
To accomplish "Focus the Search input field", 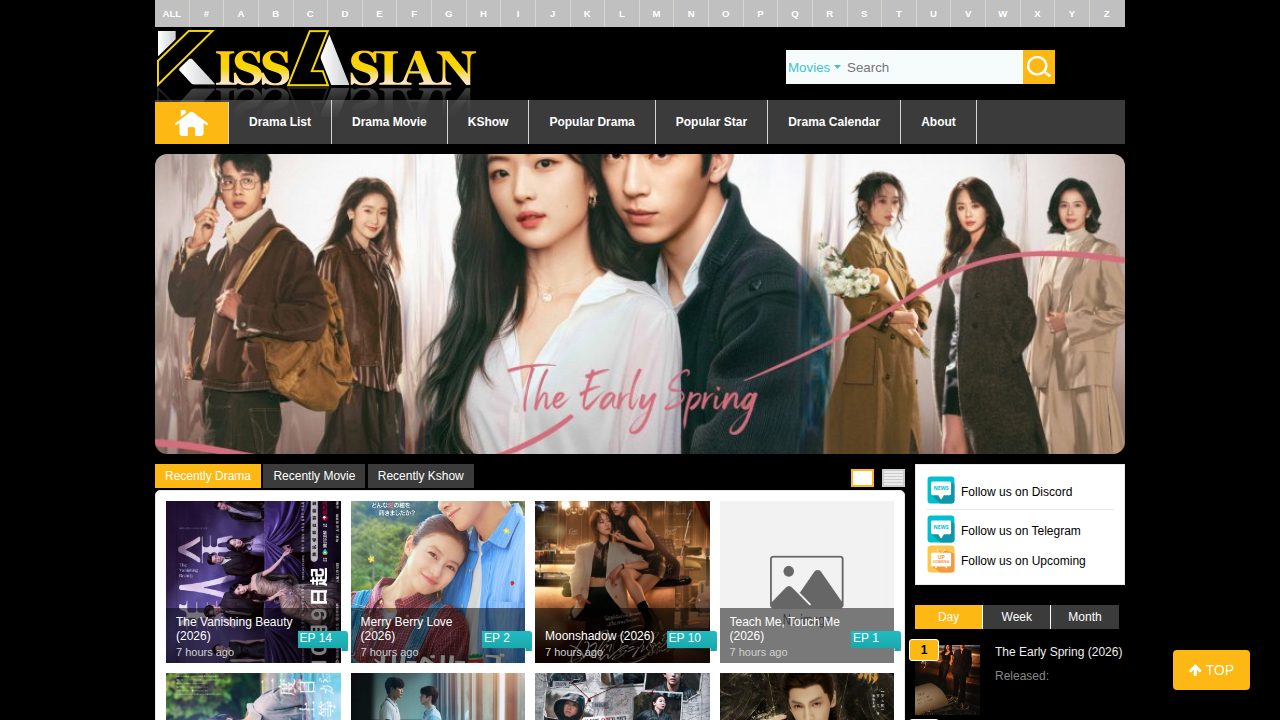I will pyautogui.click(x=932, y=67).
